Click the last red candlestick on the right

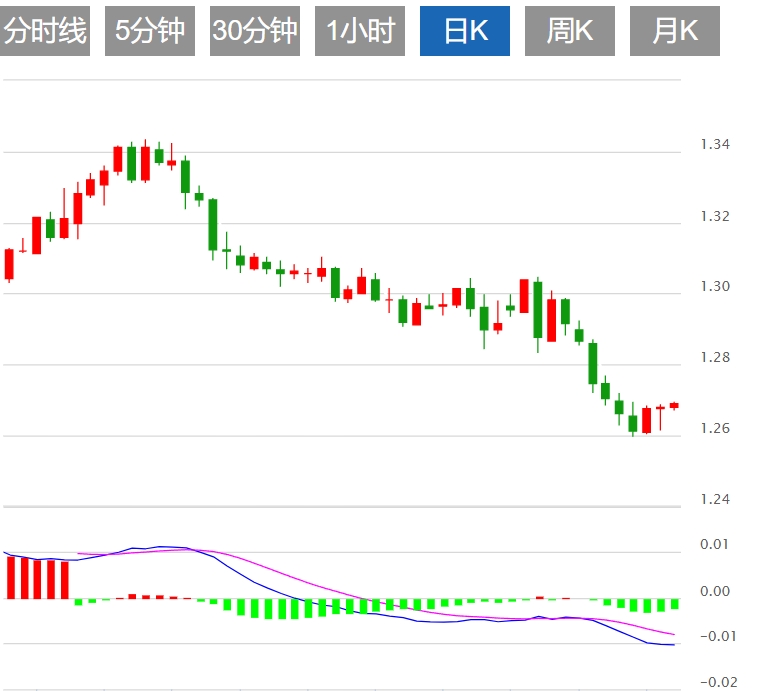pos(674,405)
